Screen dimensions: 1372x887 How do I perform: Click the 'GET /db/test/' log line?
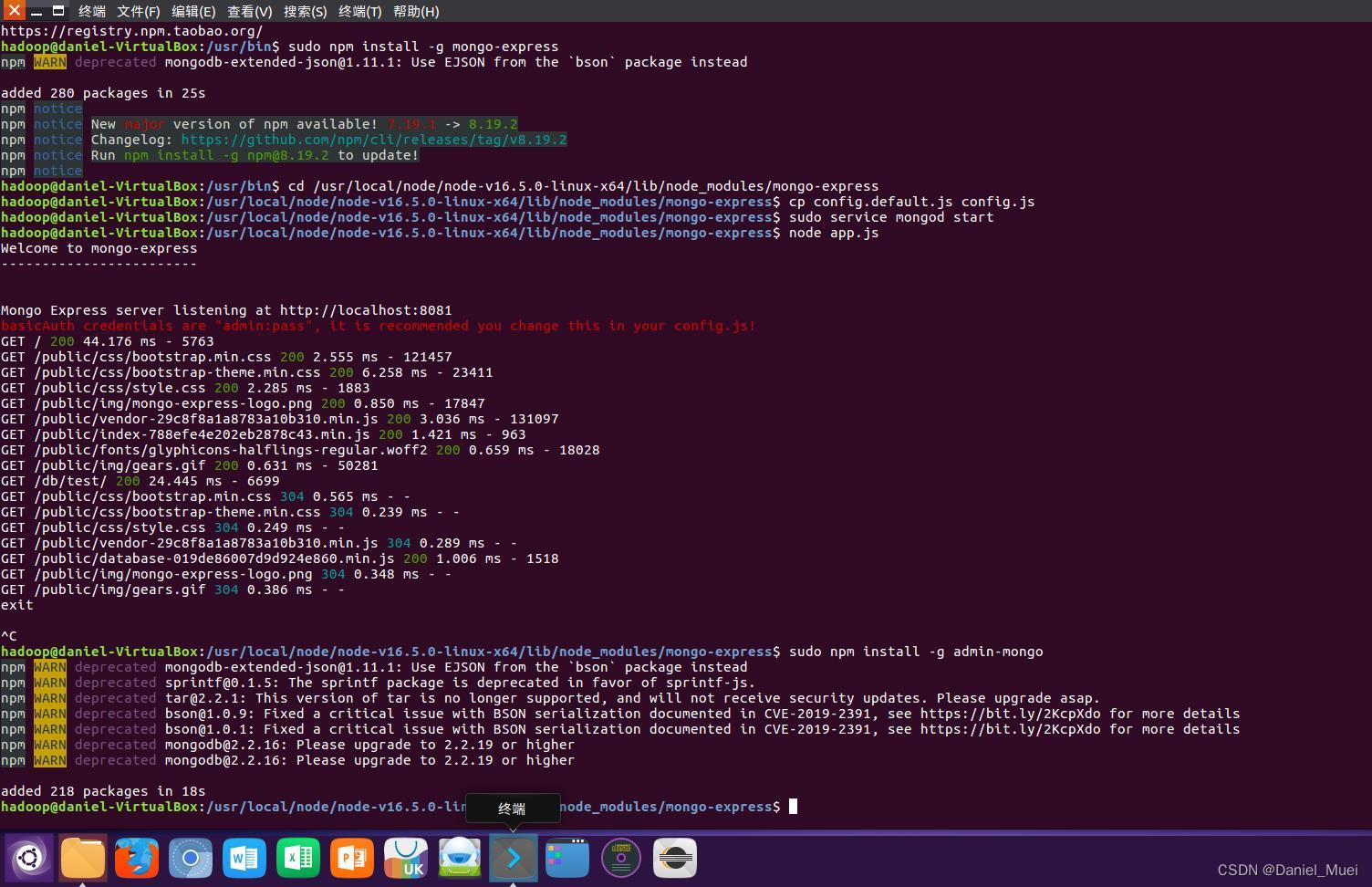click(140, 481)
